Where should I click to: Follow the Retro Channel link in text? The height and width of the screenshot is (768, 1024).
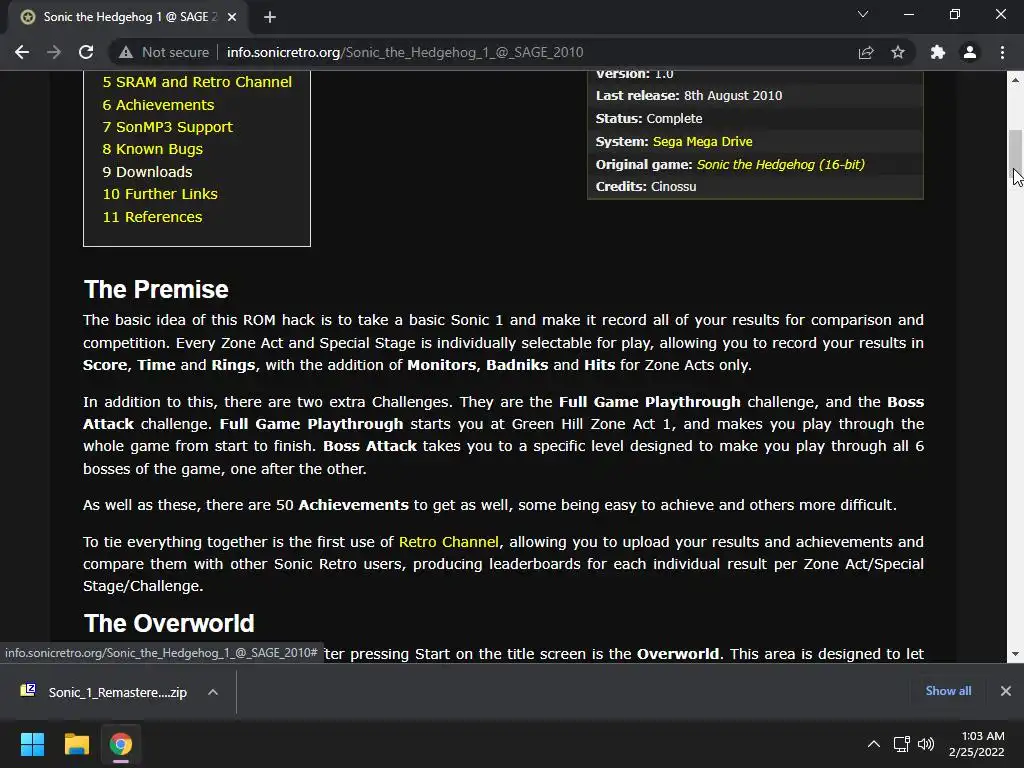tap(449, 541)
